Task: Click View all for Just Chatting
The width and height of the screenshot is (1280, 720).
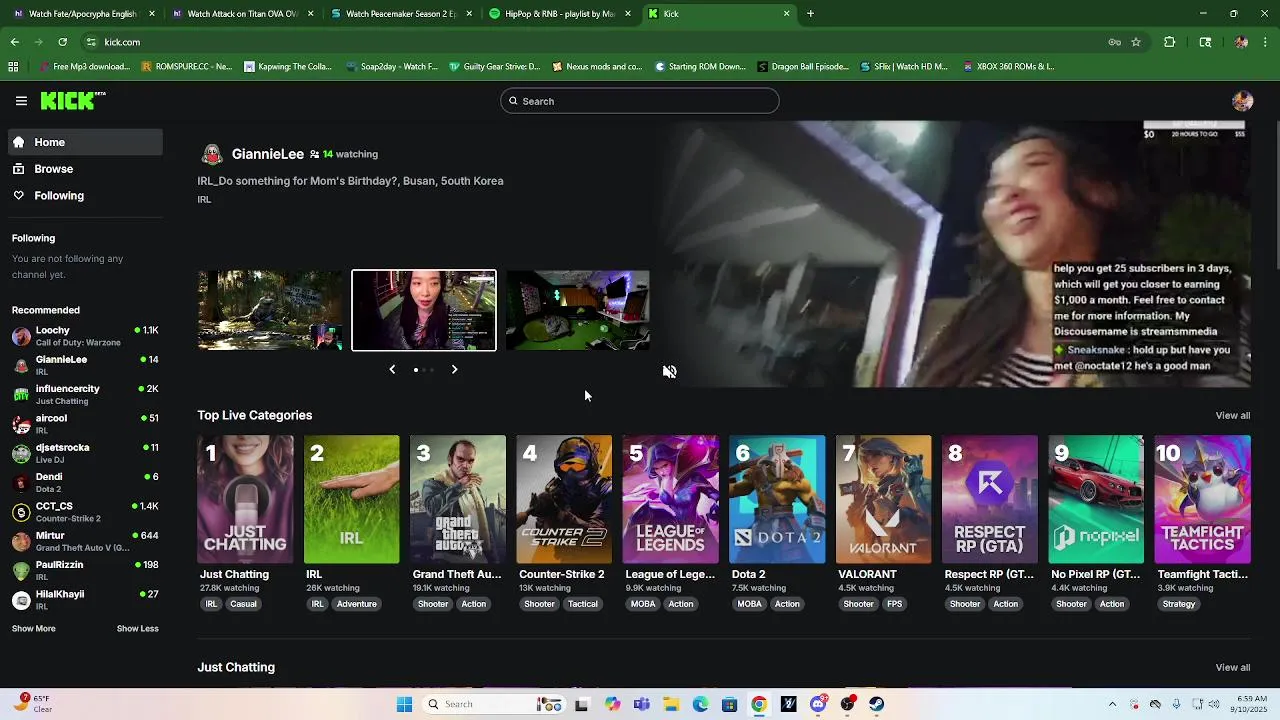Action: pyautogui.click(x=1232, y=668)
